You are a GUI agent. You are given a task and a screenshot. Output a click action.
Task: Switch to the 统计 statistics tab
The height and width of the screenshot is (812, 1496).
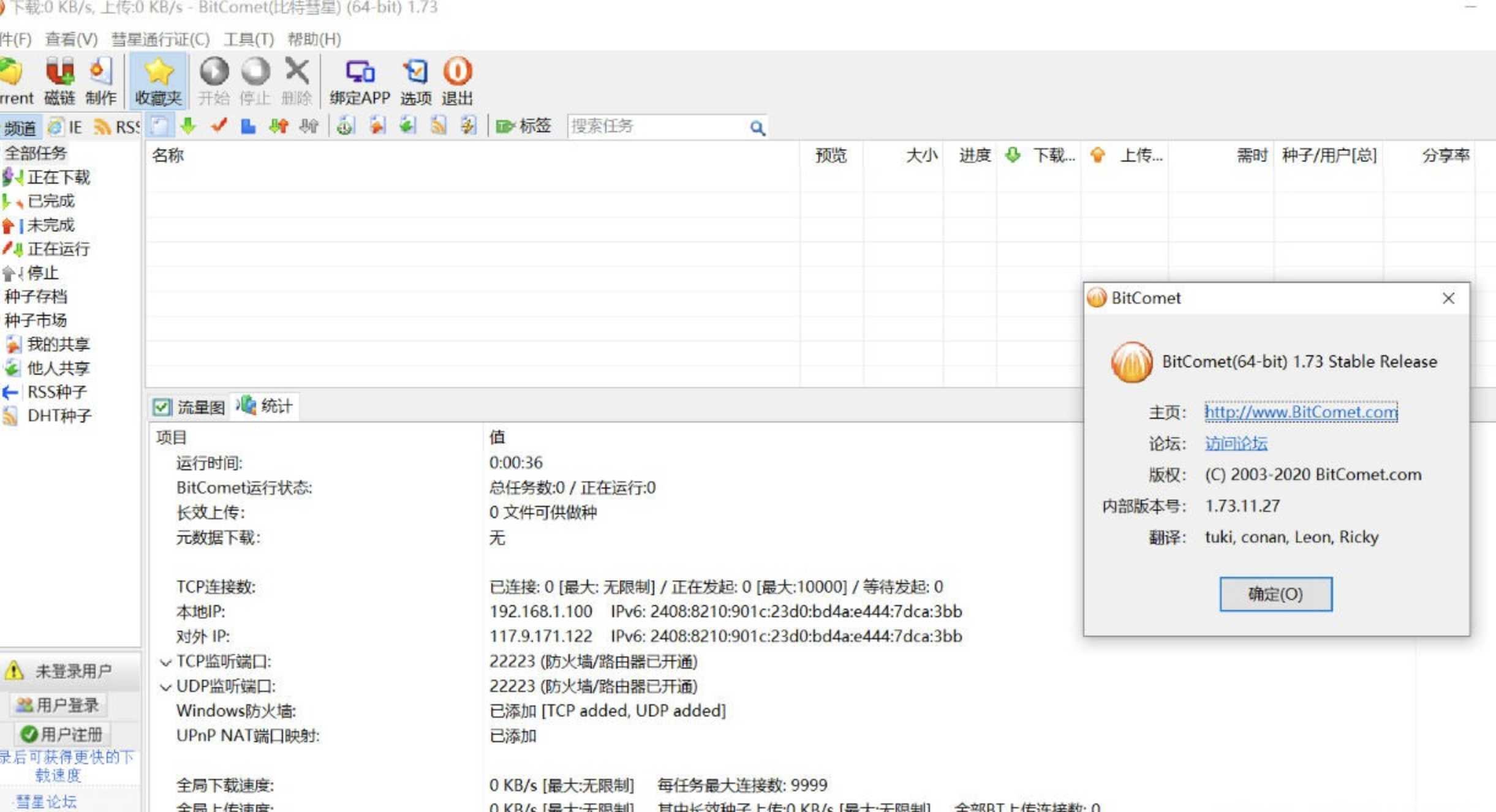click(x=265, y=406)
